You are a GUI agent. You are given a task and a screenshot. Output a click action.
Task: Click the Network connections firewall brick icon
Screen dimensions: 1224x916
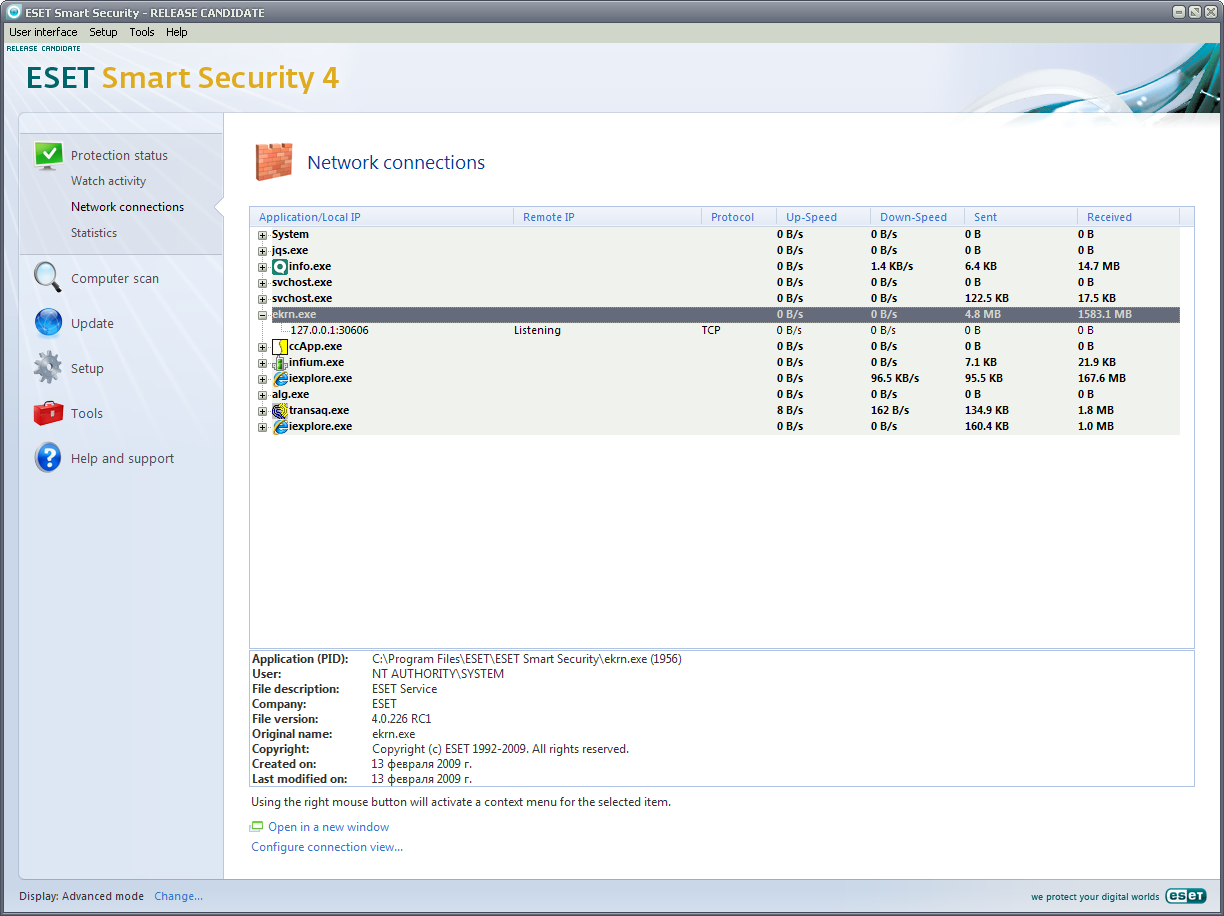tap(273, 162)
